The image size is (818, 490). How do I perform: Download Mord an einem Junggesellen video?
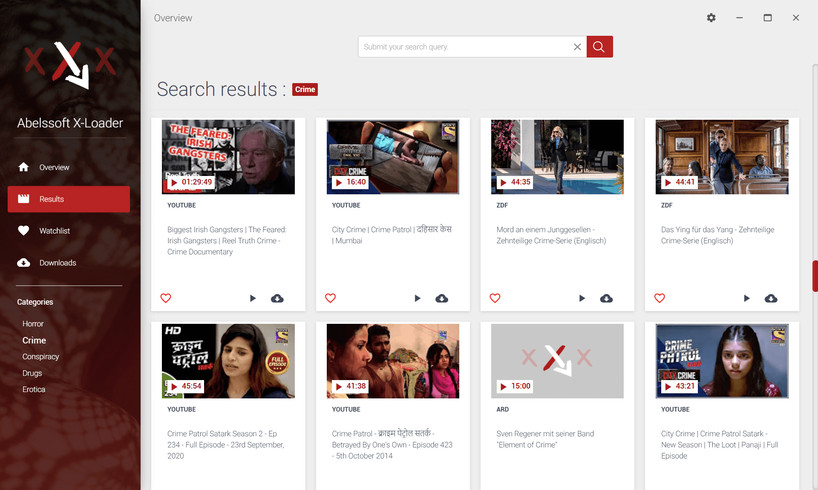pos(606,298)
